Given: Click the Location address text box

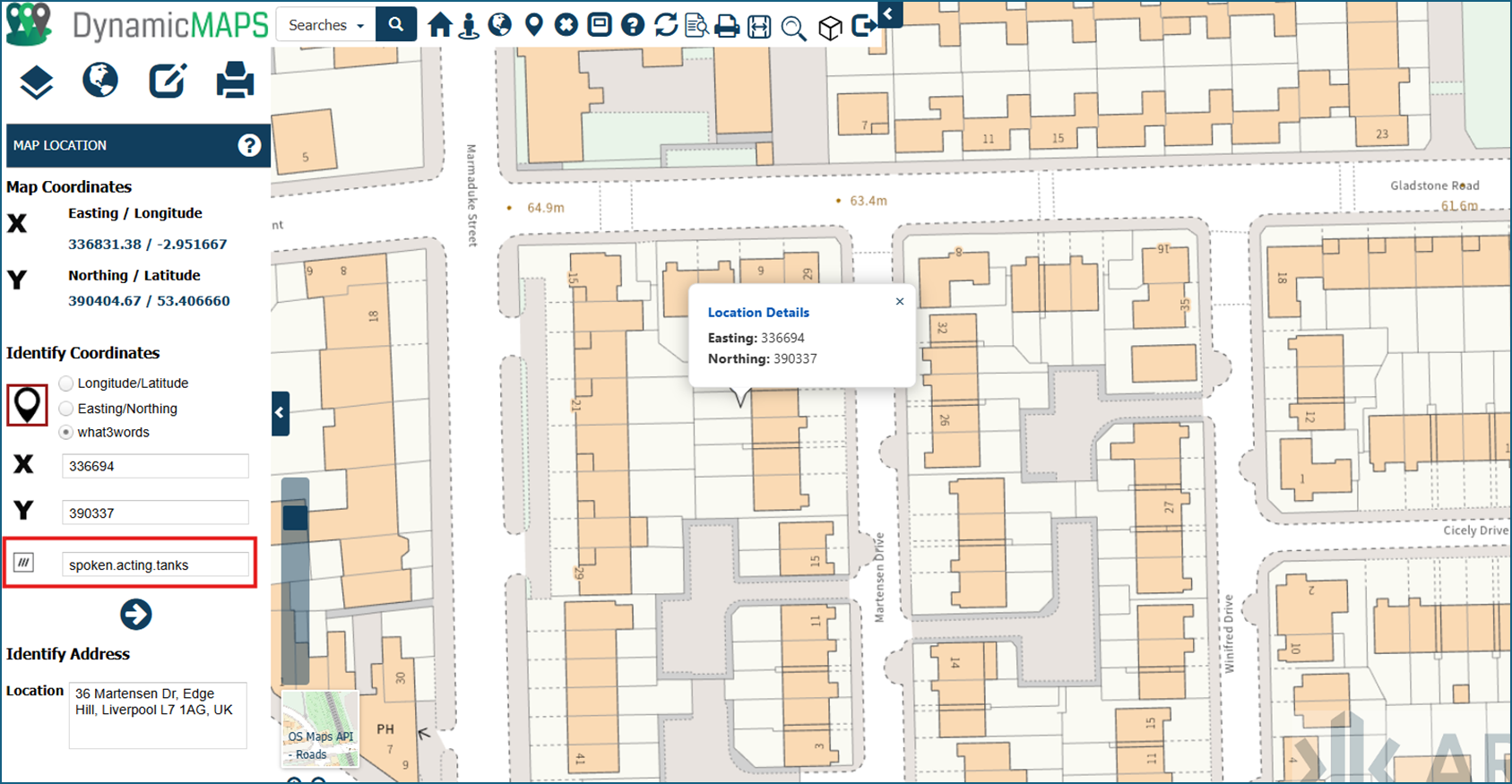Looking at the screenshot, I should [158, 715].
